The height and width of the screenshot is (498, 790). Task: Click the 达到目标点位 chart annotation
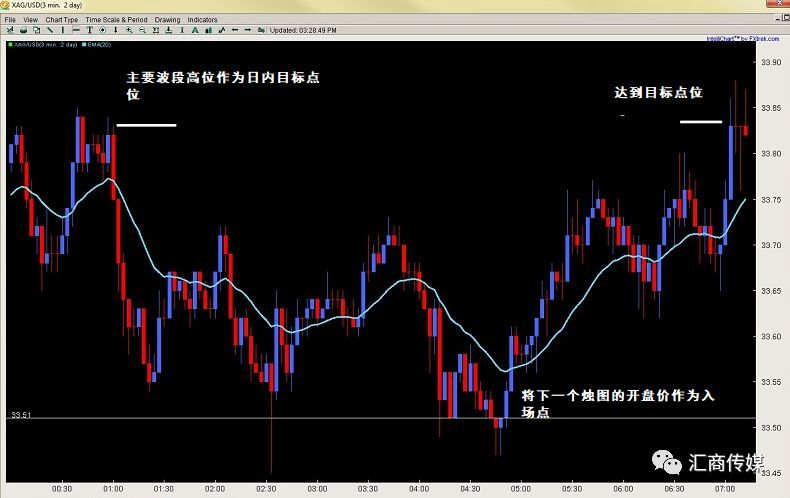tap(658, 93)
